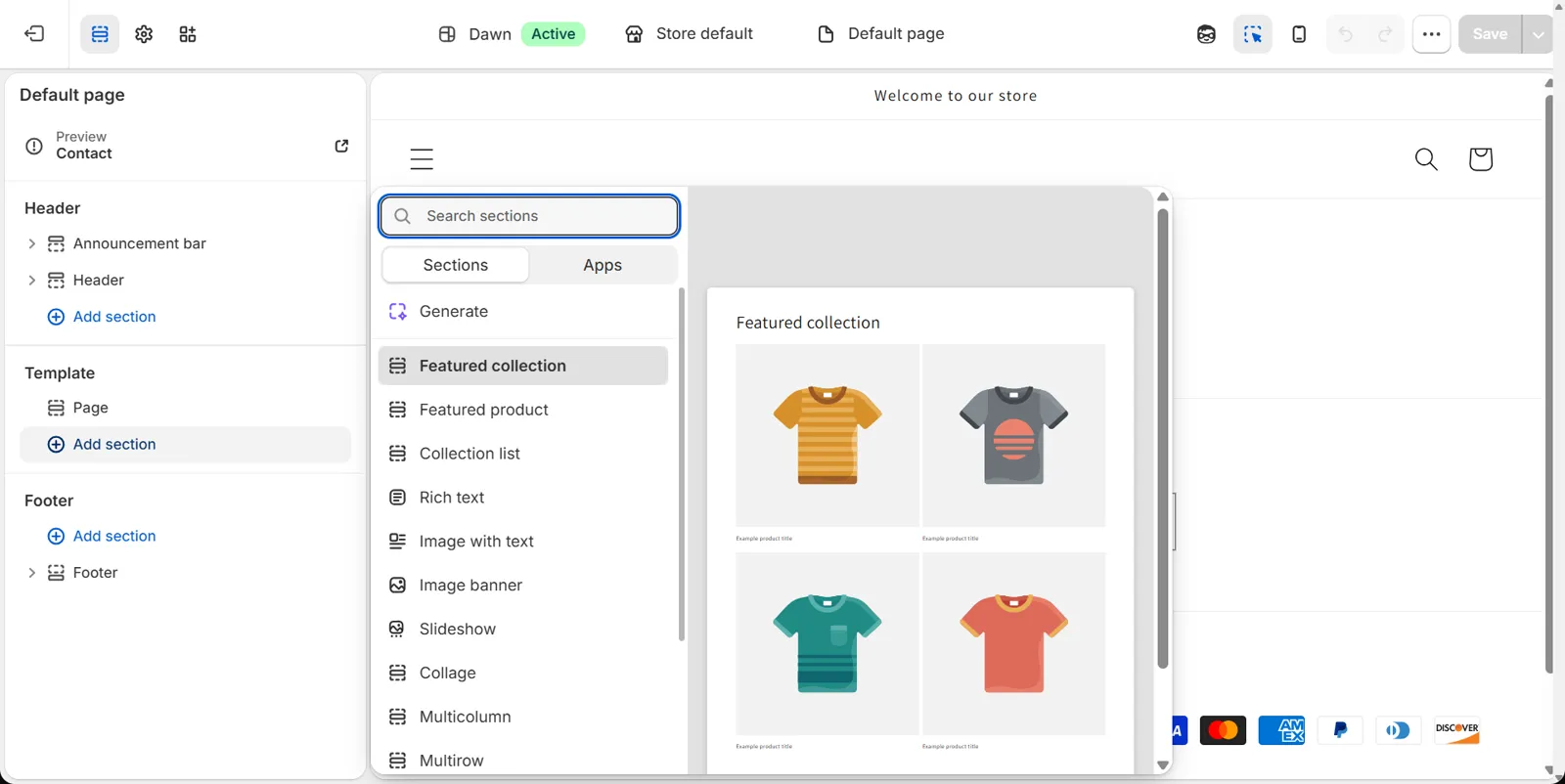Click the Save button
Image resolution: width=1565 pixels, height=784 pixels.
pyautogui.click(x=1490, y=34)
